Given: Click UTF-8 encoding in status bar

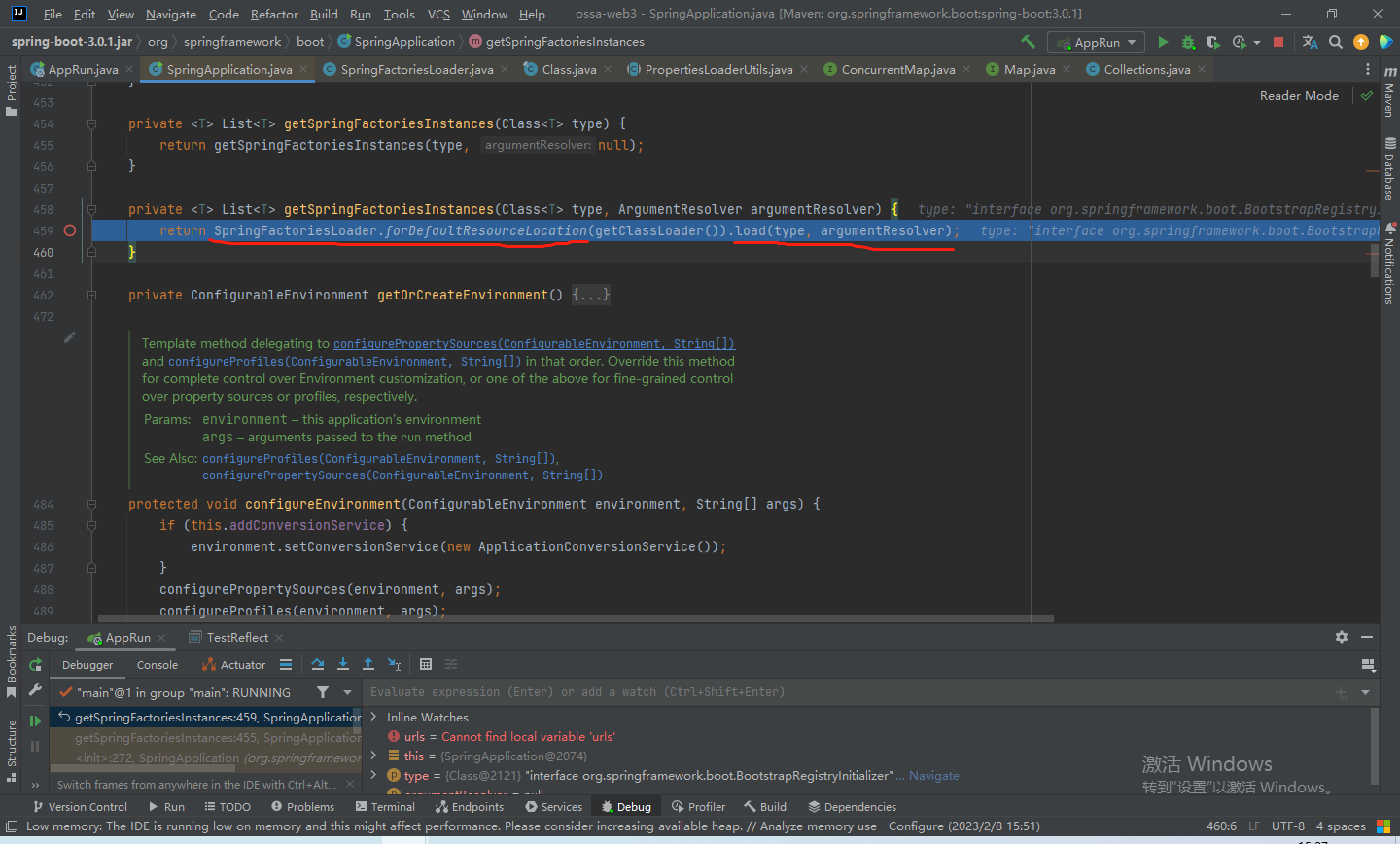Looking at the screenshot, I should 1288,826.
